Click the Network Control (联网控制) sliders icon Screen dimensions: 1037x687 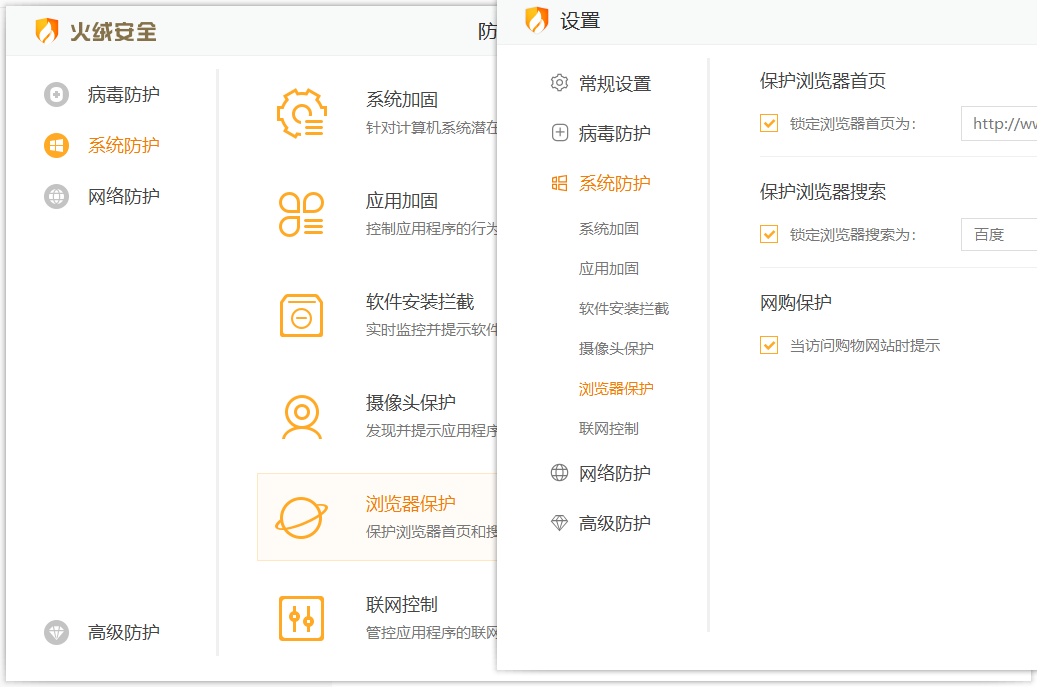(300, 618)
